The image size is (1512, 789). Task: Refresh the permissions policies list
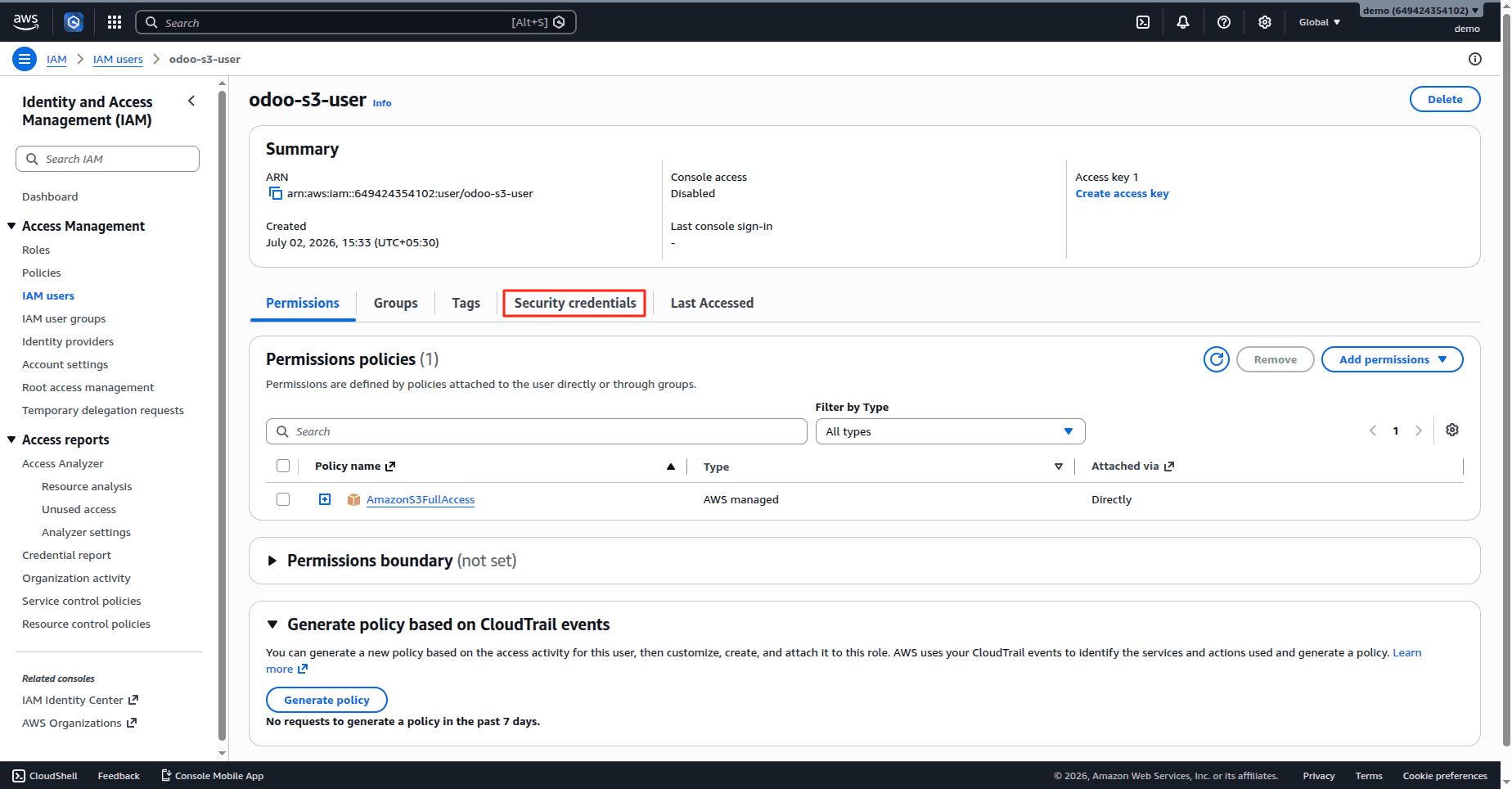point(1217,359)
